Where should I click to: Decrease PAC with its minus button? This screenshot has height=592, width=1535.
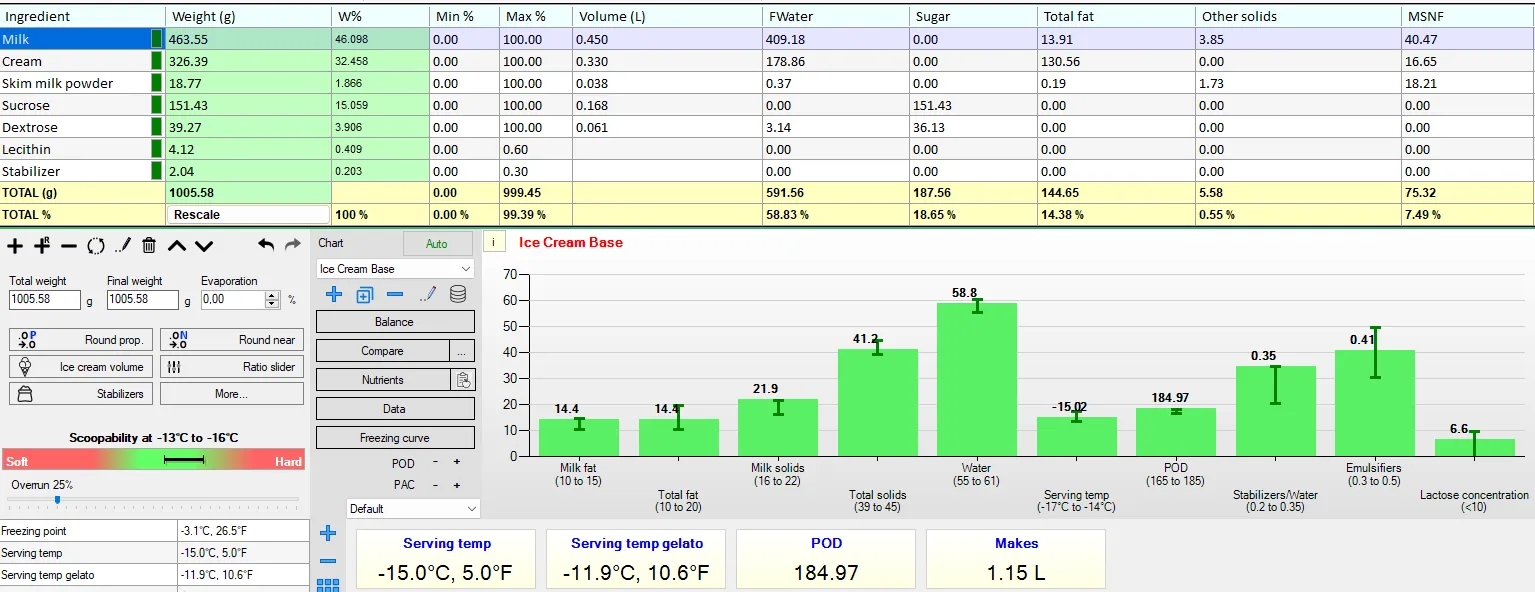coord(435,485)
